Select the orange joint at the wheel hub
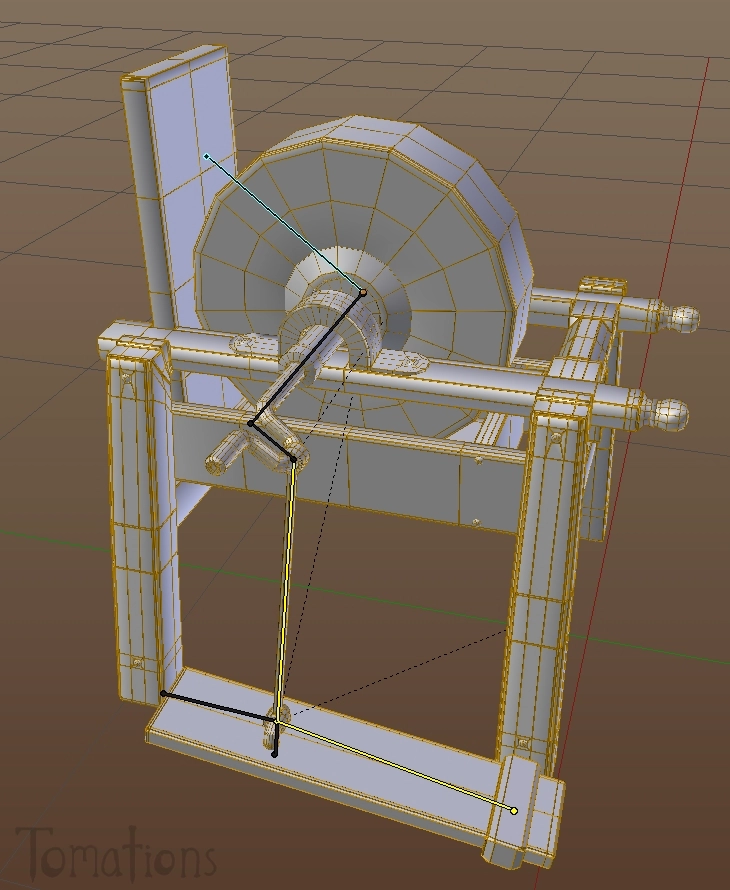730x890 pixels. pos(363,293)
